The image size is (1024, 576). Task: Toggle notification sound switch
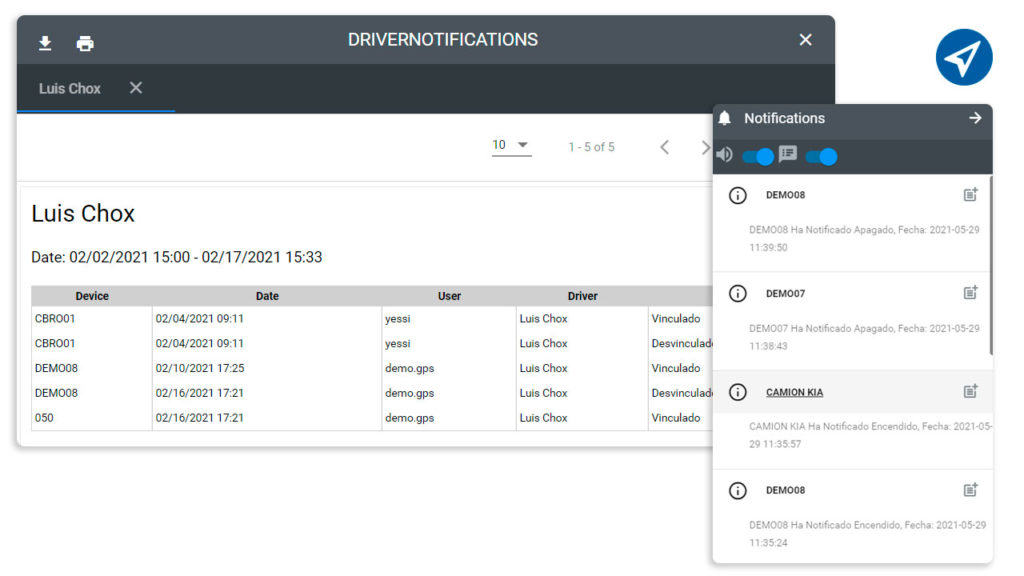(x=758, y=157)
